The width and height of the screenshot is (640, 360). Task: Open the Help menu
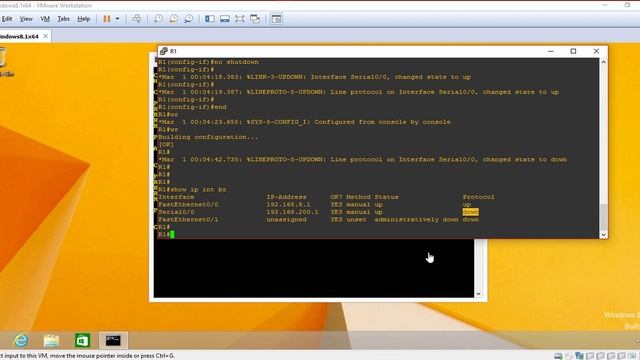click(84, 19)
